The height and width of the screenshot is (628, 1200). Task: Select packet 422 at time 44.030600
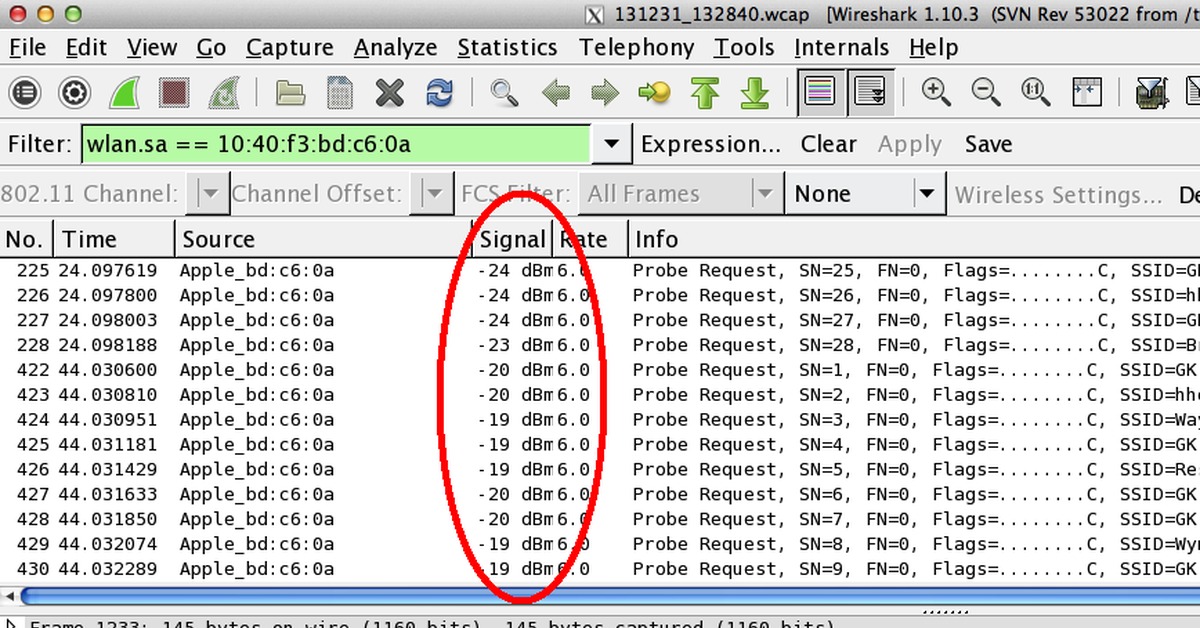click(x=600, y=370)
